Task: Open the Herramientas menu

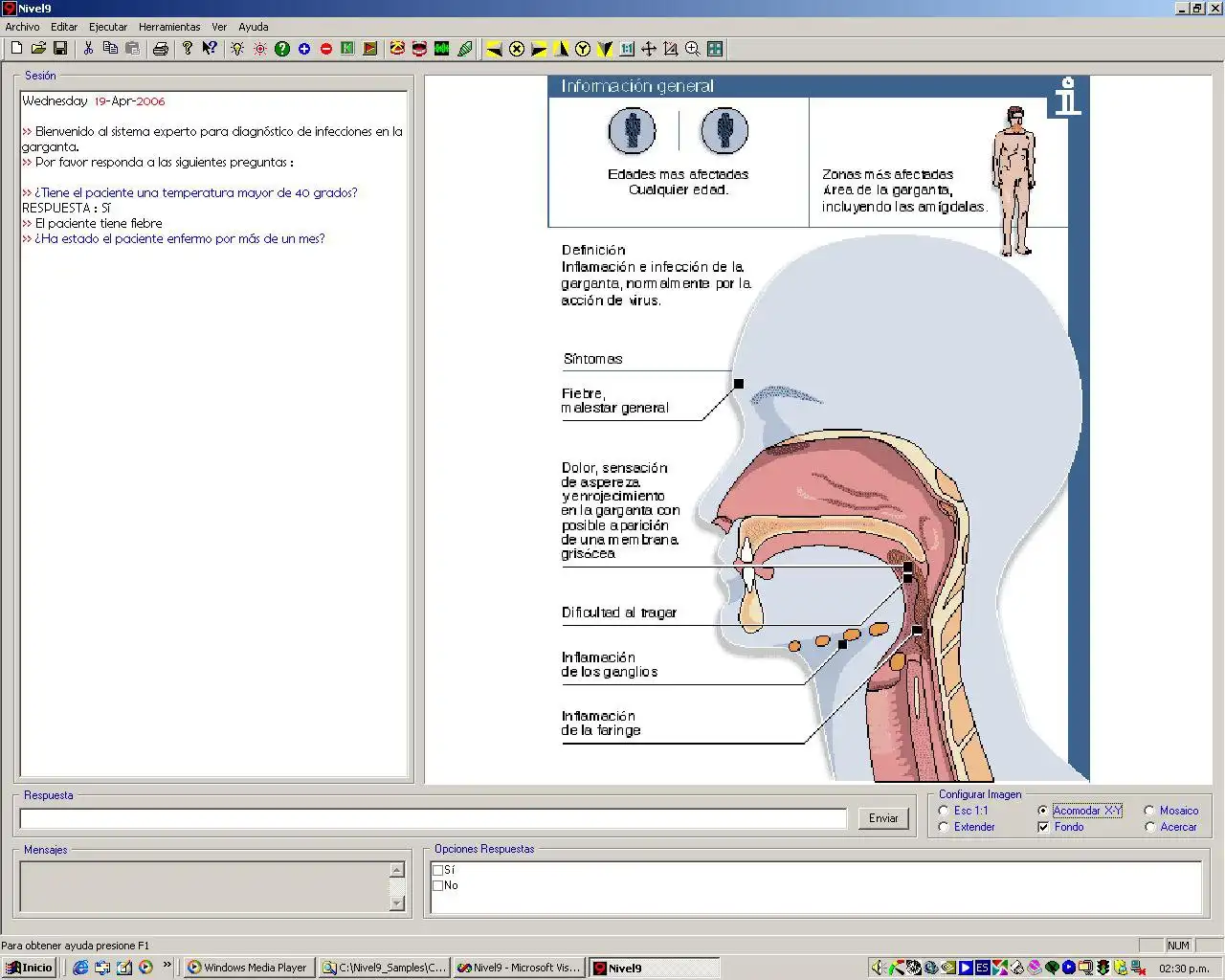Action: pos(169,27)
